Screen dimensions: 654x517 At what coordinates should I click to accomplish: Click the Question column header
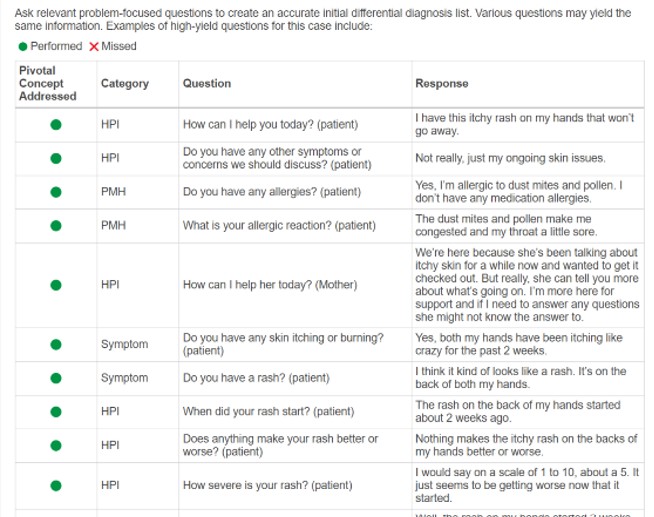[207, 83]
